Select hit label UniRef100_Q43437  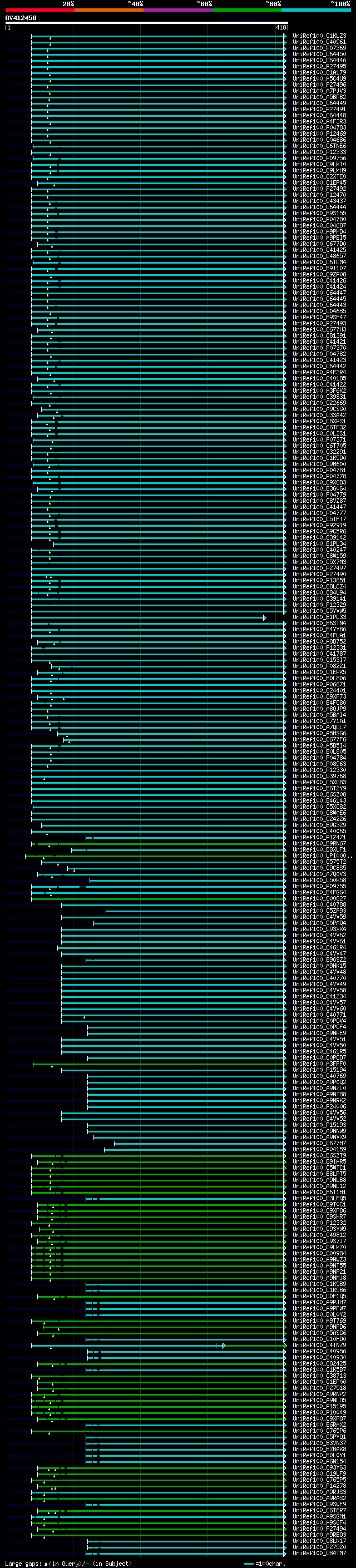(319, 201)
